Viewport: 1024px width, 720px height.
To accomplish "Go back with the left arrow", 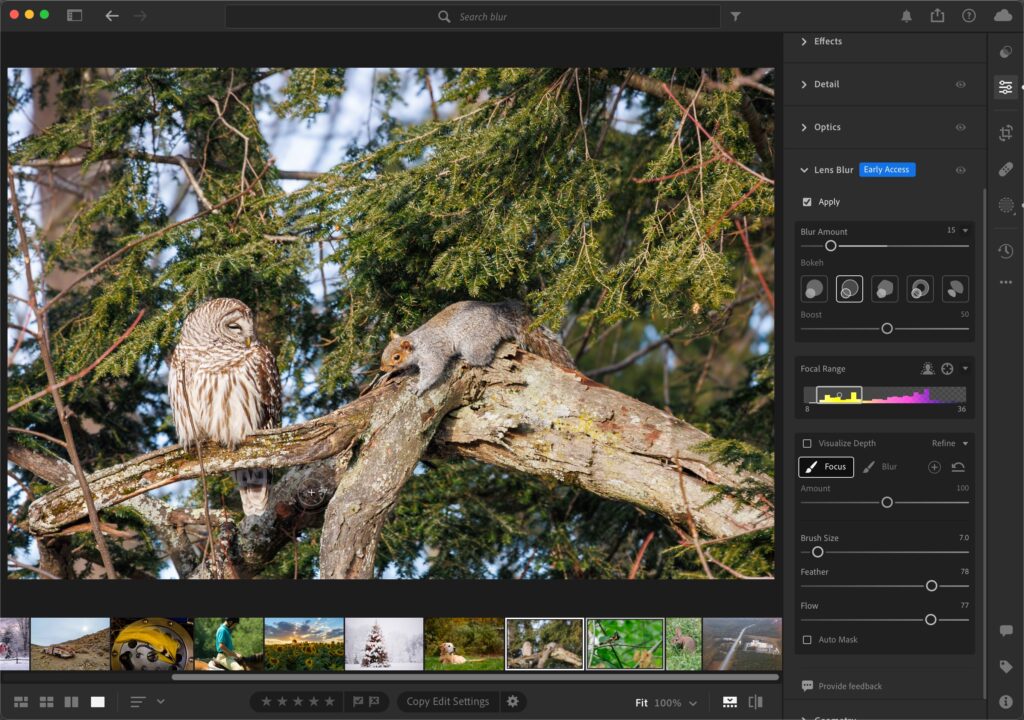I will (112, 16).
